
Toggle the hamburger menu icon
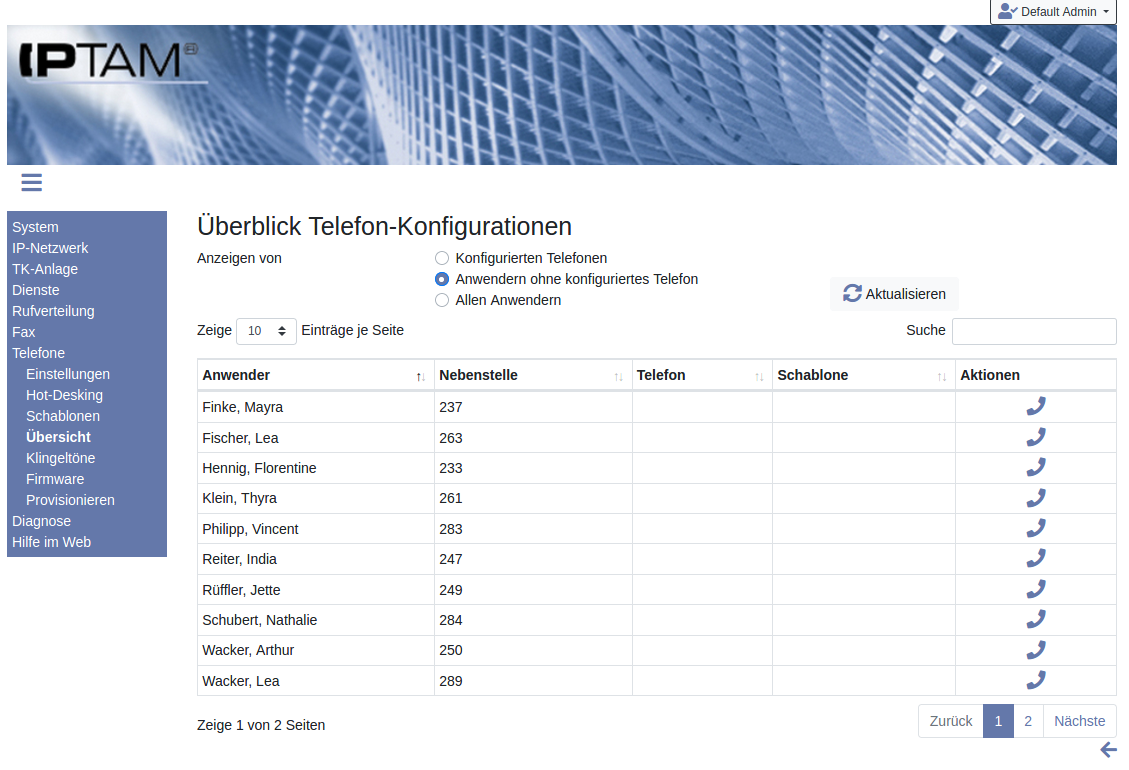31,182
